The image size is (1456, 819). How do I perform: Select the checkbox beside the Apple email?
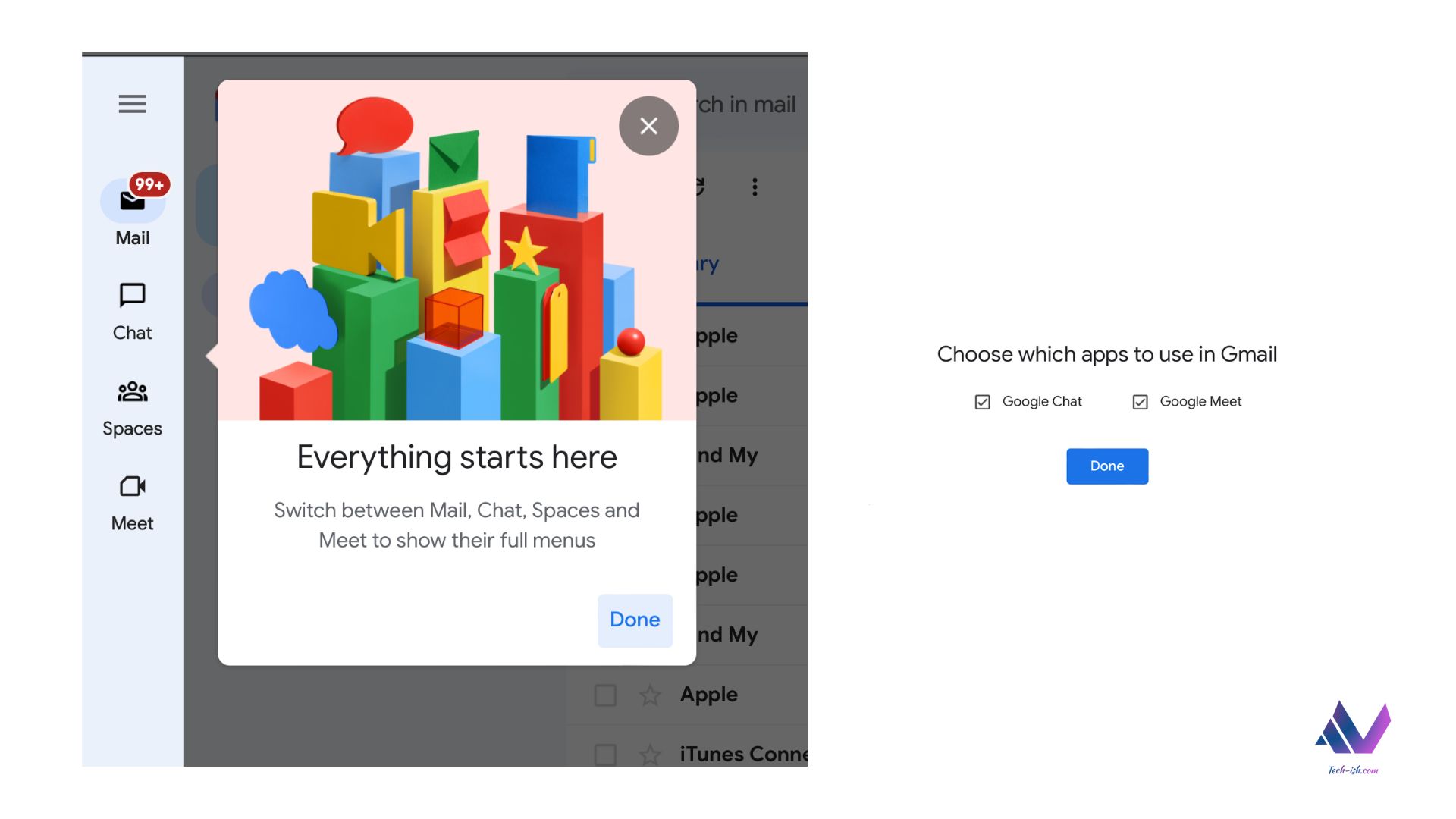(x=605, y=695)
